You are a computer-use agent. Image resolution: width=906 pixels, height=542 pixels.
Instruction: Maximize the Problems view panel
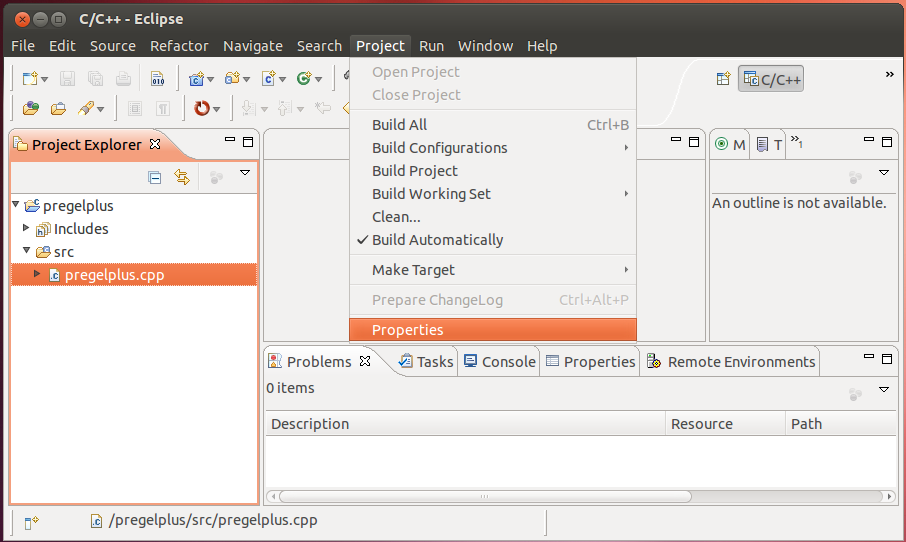[887, 359]
